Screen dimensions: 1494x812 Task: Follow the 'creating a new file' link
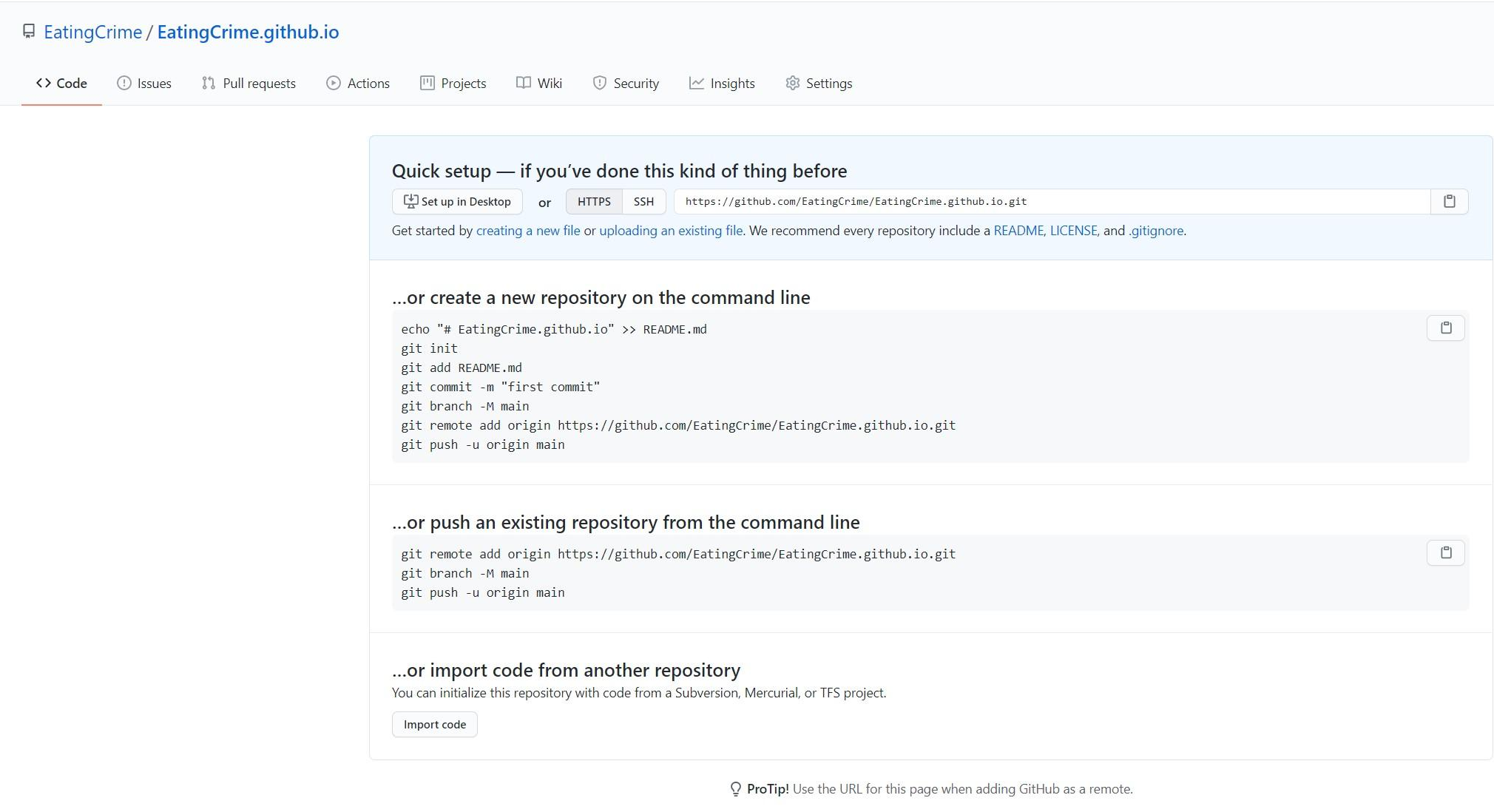[x=528, y=231]
